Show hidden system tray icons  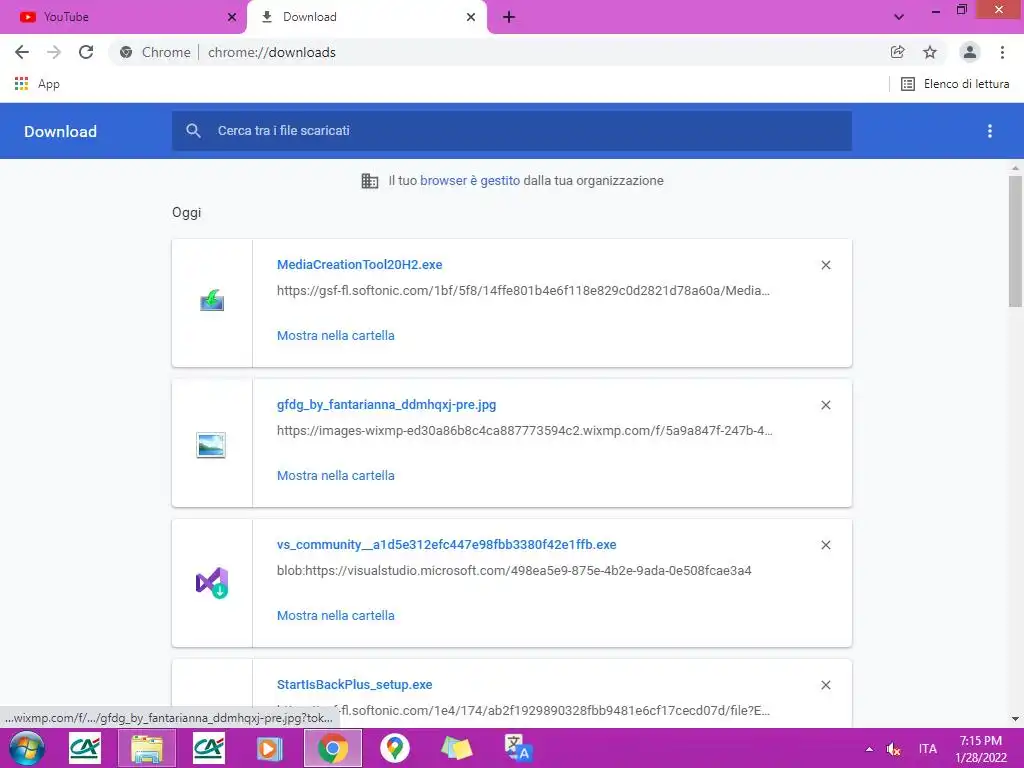pos(869,749)
